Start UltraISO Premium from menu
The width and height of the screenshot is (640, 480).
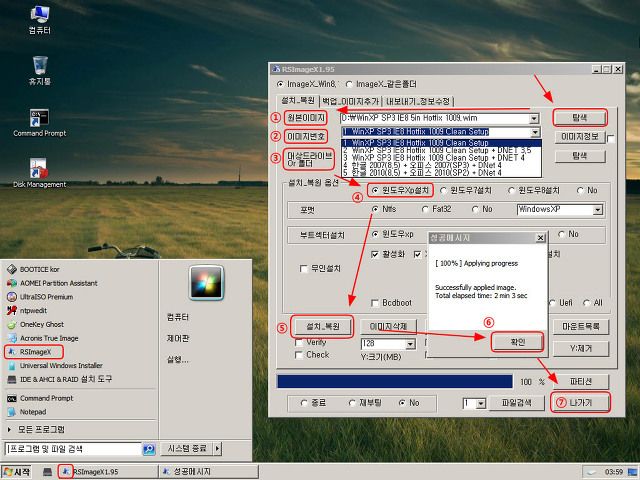[x=46, y=297]
